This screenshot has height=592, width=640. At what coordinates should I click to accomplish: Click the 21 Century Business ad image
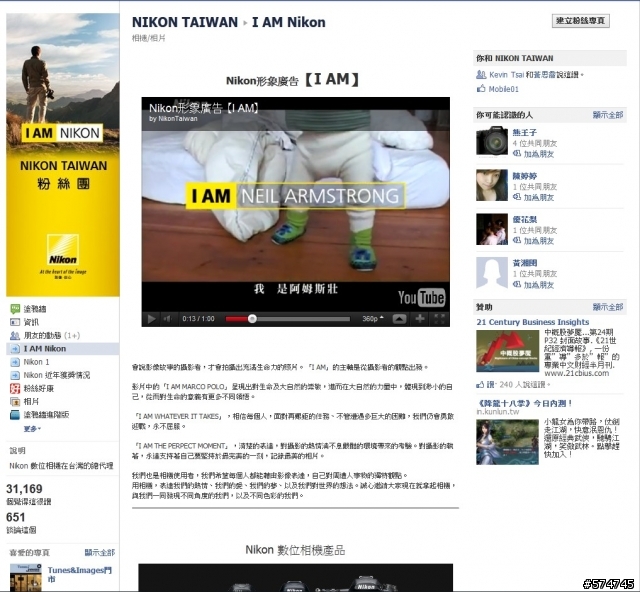coord(507,351)
